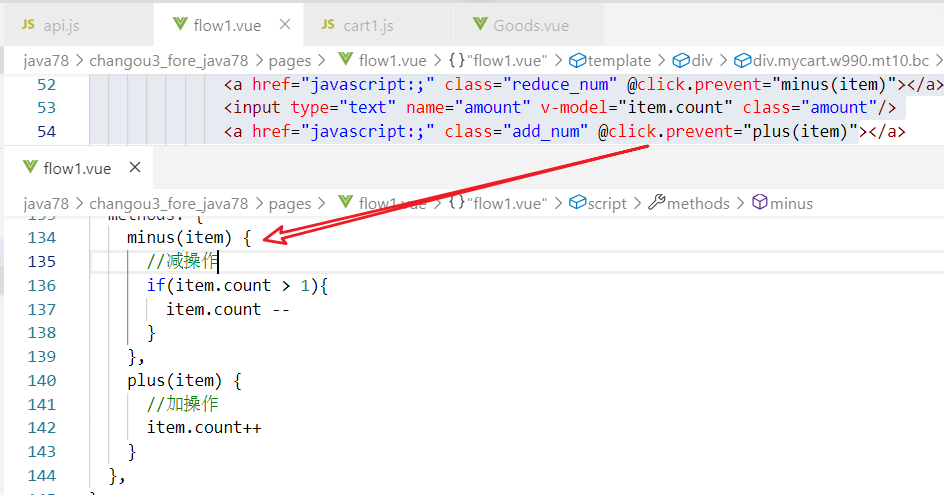Click changou3_fore_java78 in lower breadcrumb
The width and height of the screenshot is (944, 495).
169,204
